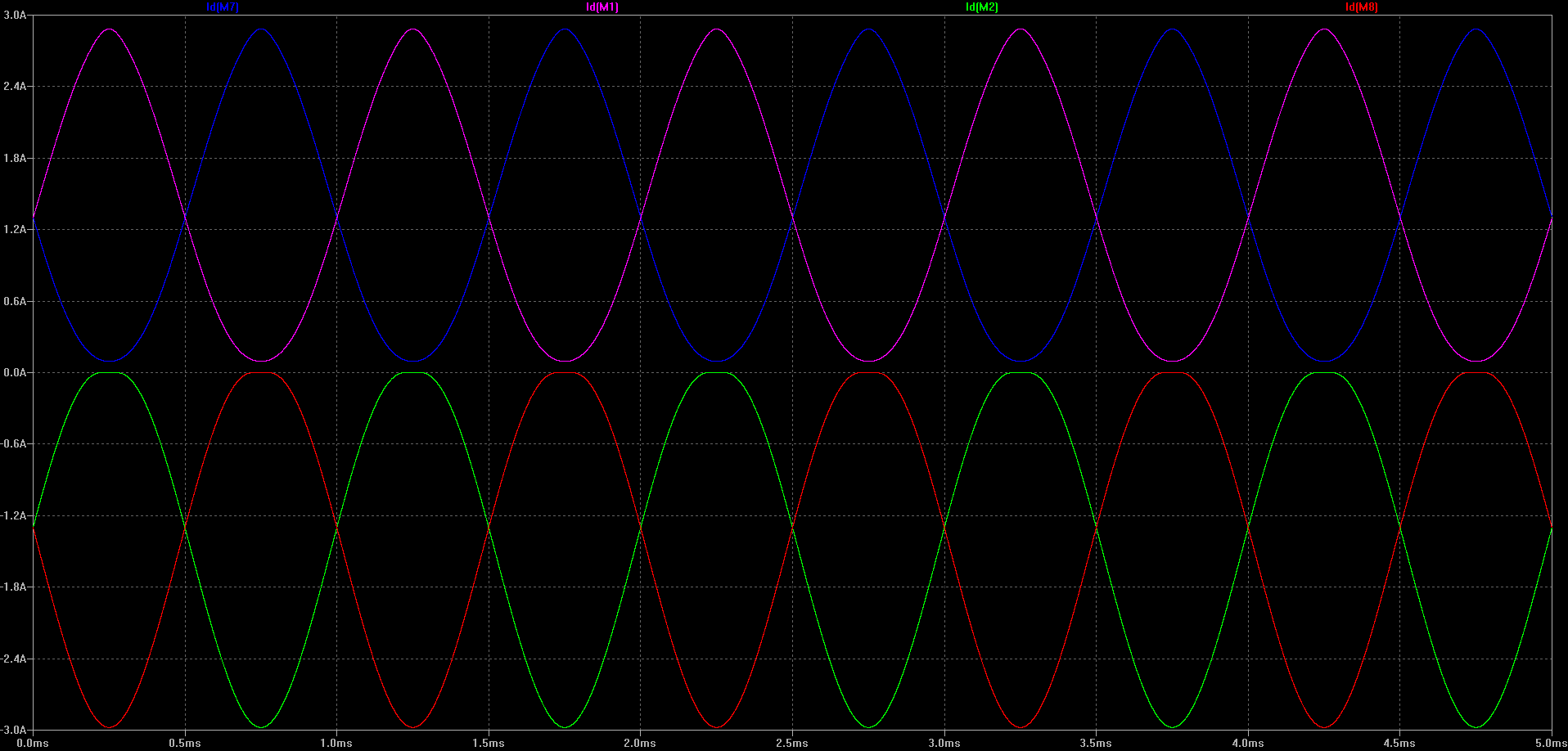Click the 2.0ms time axis label

[640, 744]
